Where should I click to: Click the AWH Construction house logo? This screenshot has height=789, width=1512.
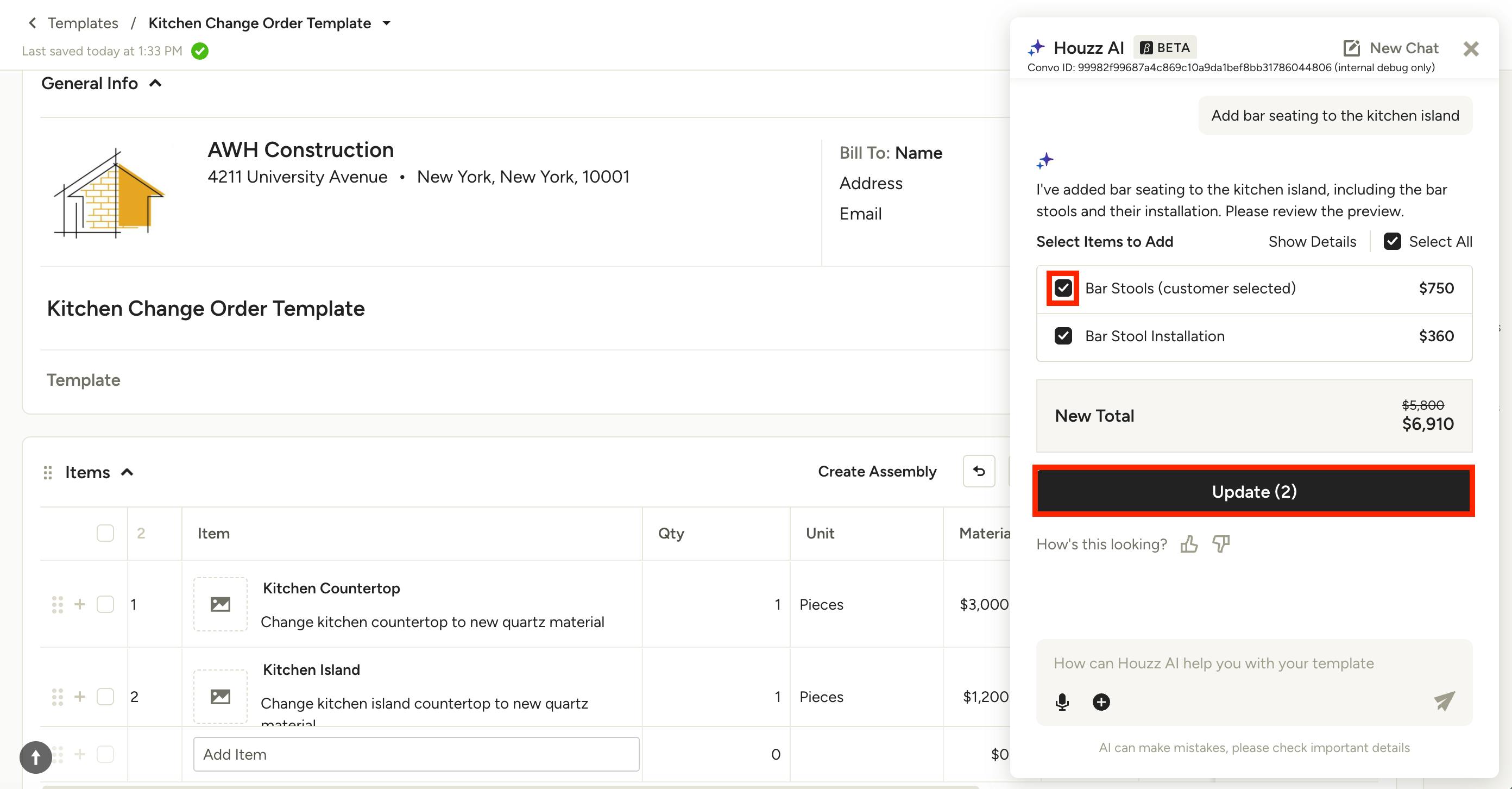[110, 192]
